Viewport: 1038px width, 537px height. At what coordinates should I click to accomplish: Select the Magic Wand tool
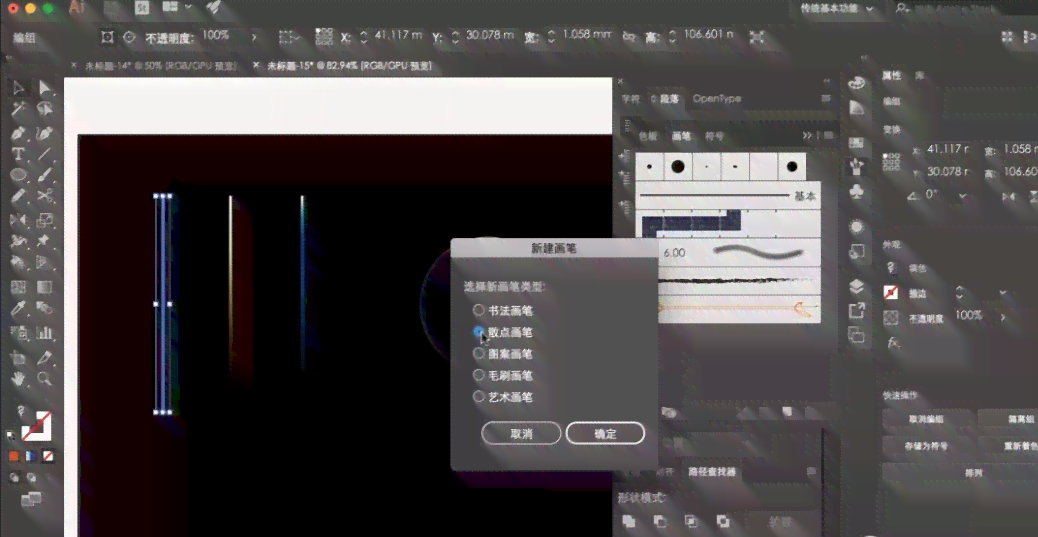[x=19, y=109]
